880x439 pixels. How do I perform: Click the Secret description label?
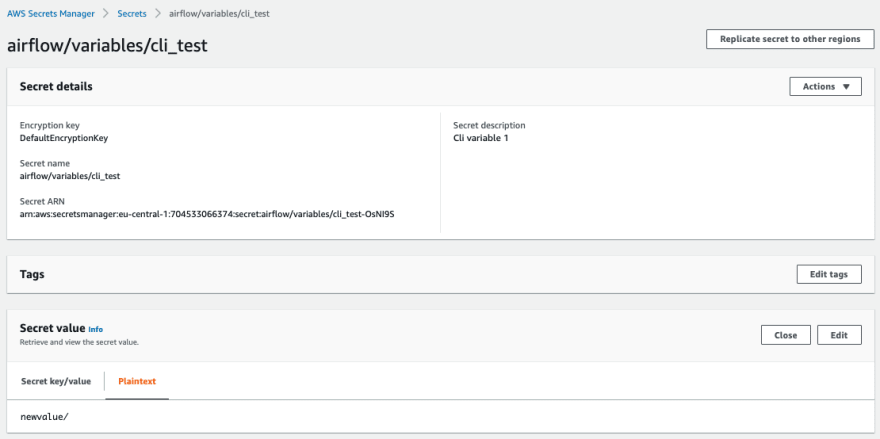click(x=489, y=125)
